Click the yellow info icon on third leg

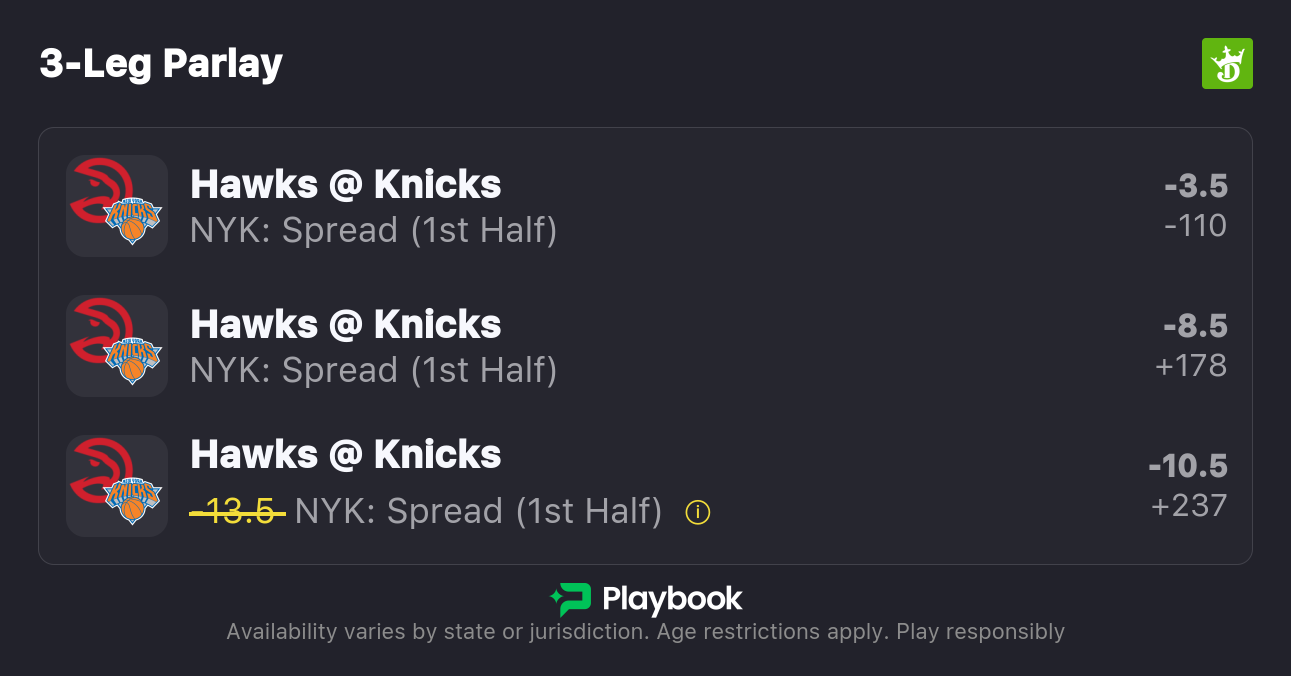click(697, 512)
